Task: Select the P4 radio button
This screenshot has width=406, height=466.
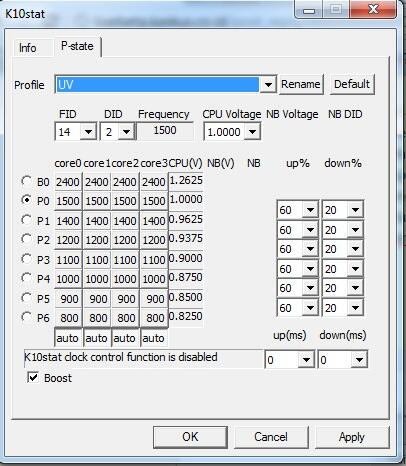Action: tap(26, 278)
